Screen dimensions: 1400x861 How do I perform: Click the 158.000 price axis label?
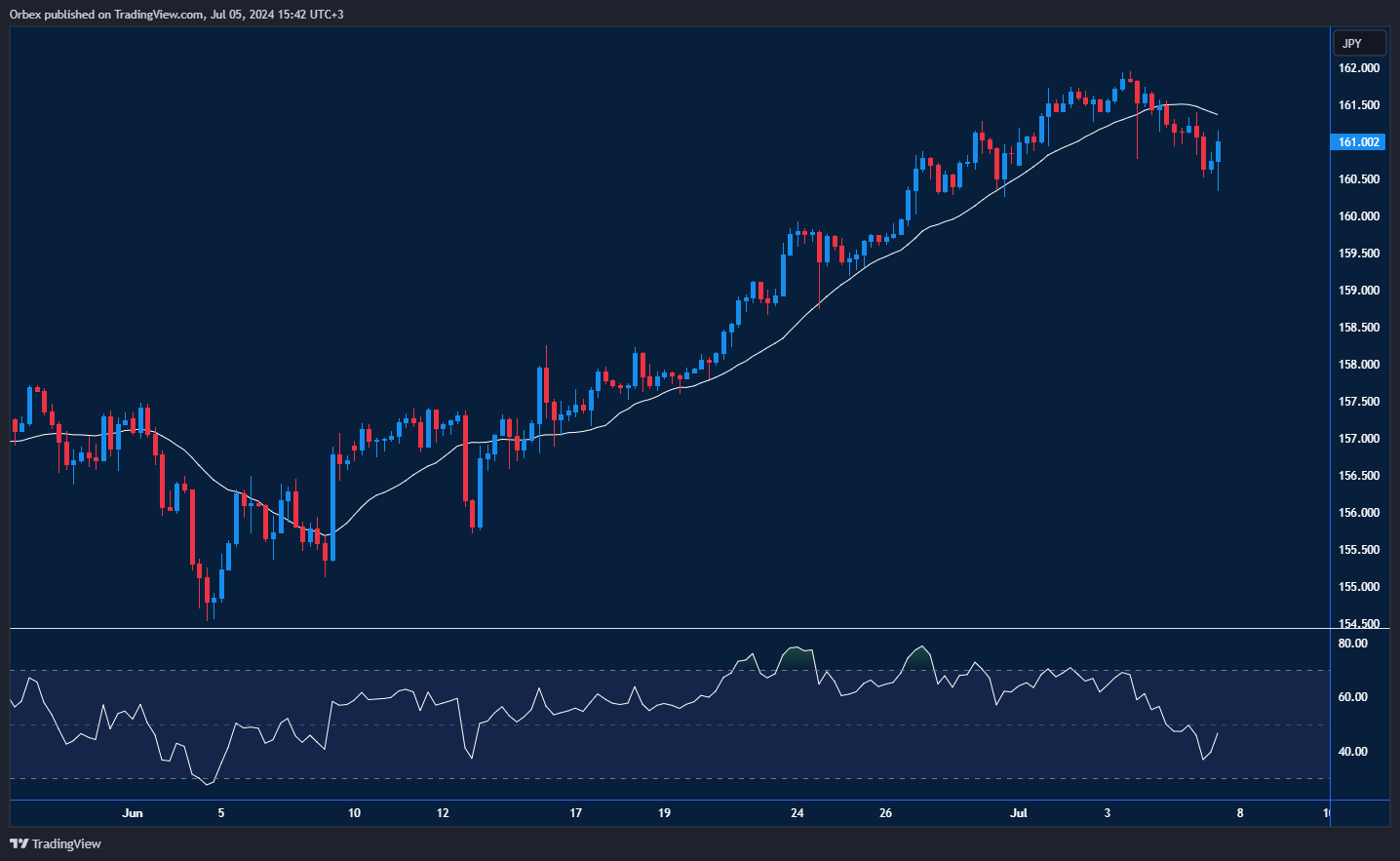(x=1358, y=365)
